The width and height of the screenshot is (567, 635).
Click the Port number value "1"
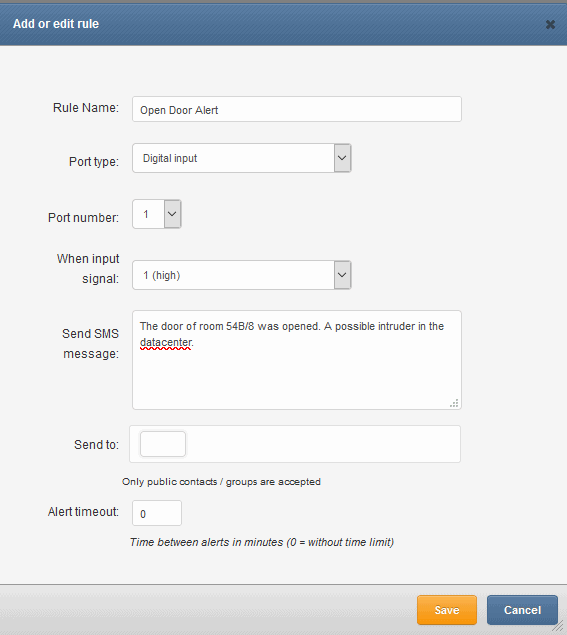pos(146,214)
